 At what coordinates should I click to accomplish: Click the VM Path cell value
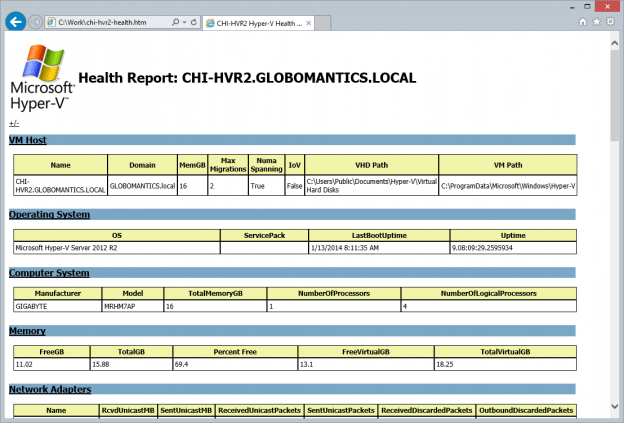pos(508,186)
